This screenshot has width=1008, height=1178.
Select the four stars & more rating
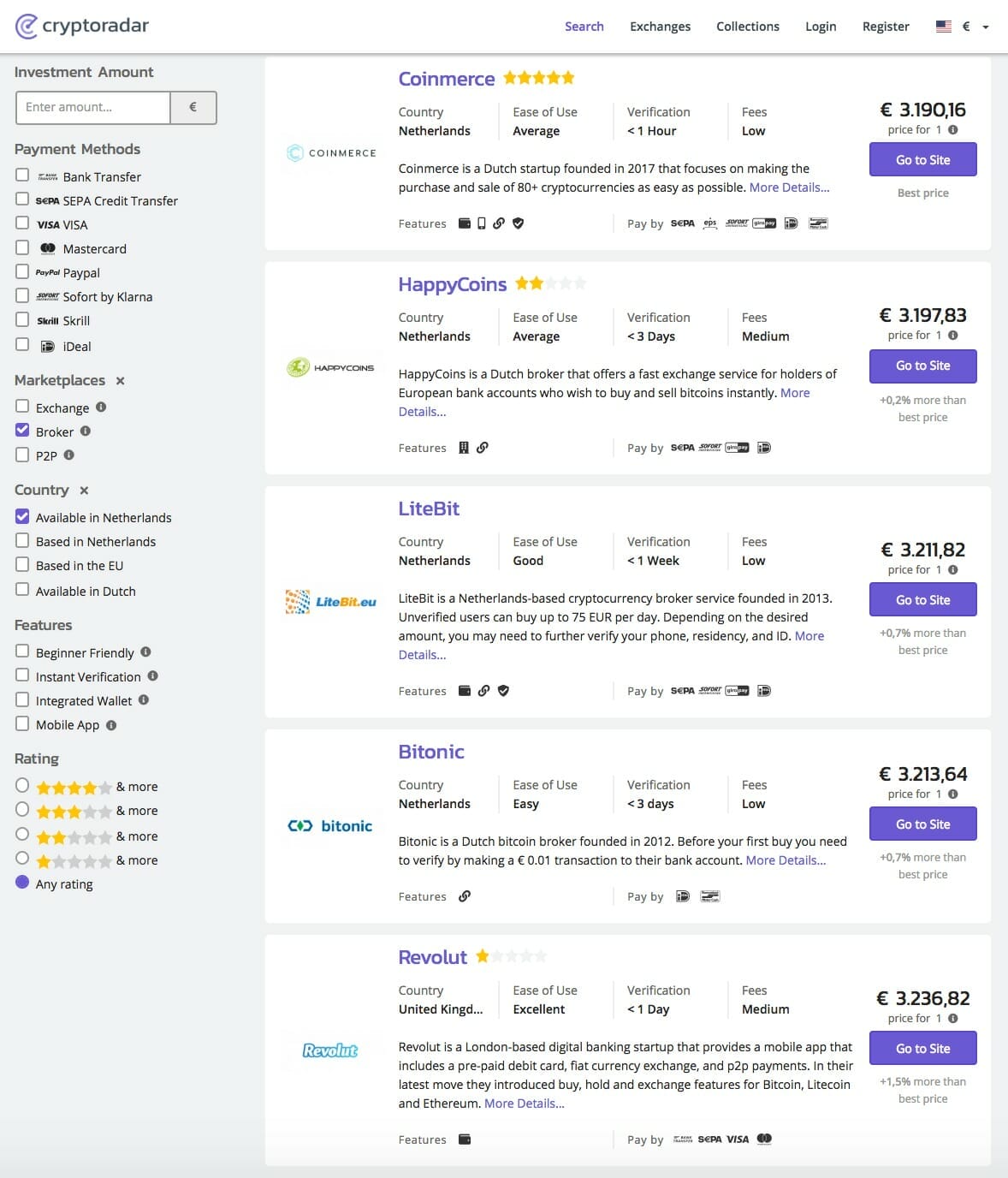[22, 785]
